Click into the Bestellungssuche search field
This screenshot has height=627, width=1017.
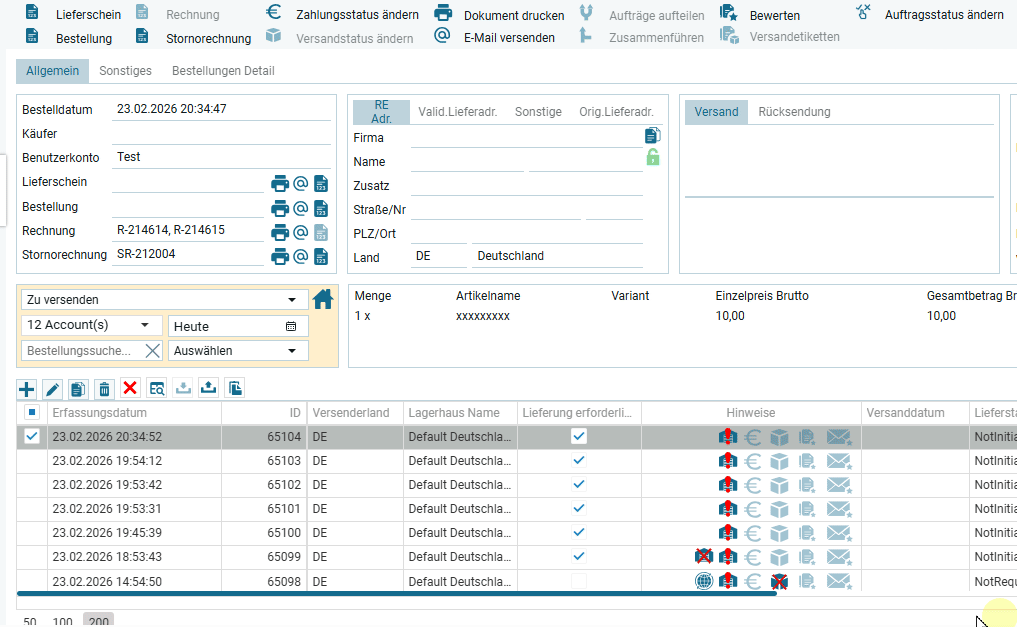click(x=80, y=351)
